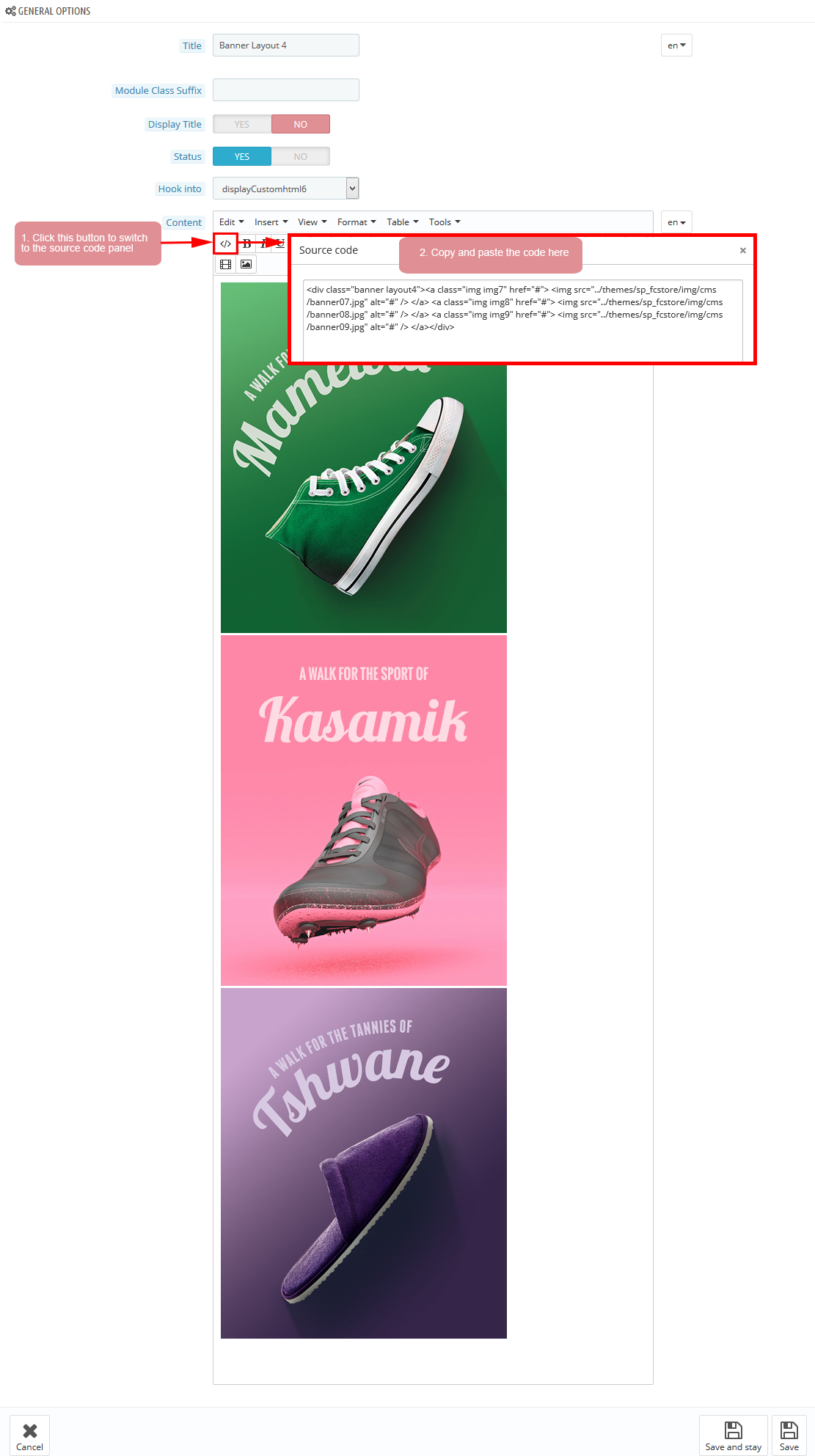Set Display Title to NO
This screenshot has height=1456, width=815.
(x=301, y=124)
